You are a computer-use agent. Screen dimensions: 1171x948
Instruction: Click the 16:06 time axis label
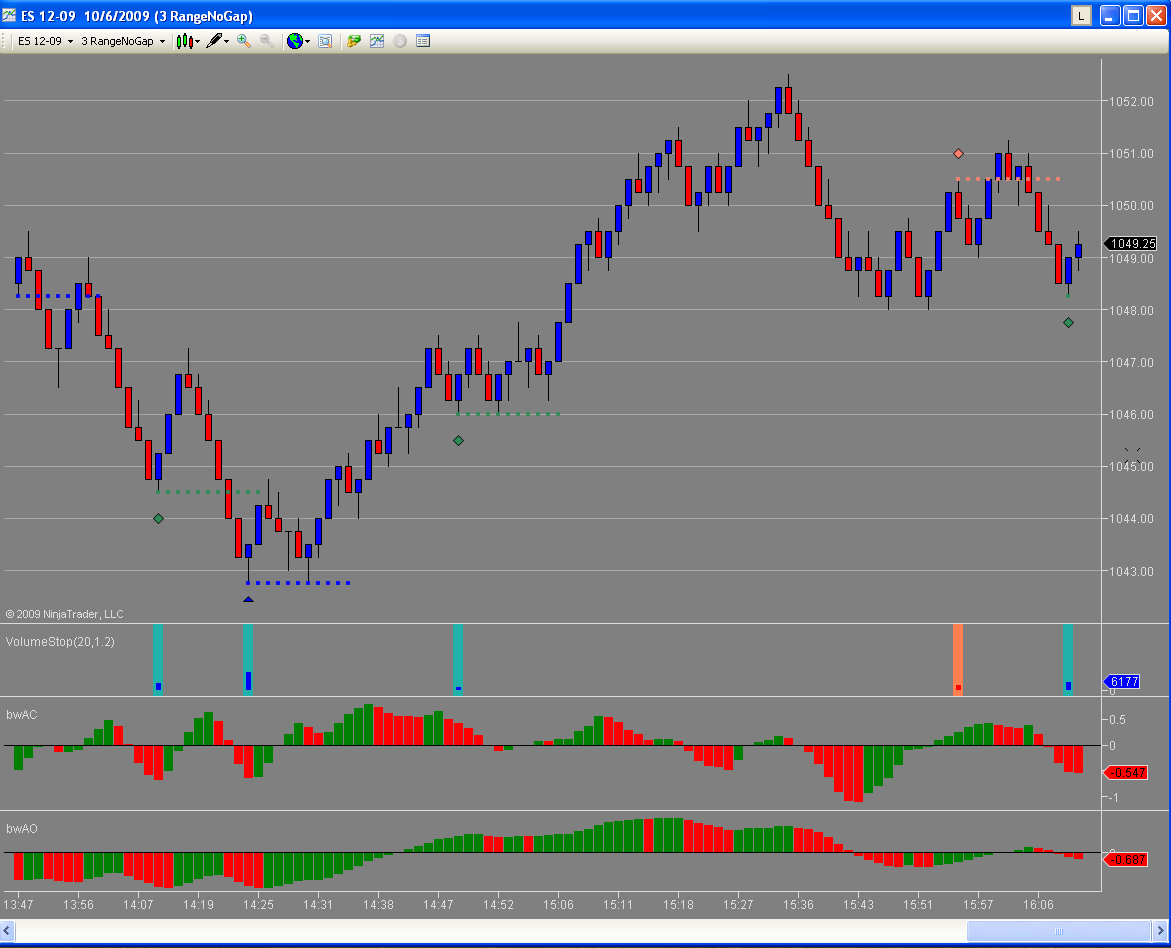click(1038, 905)
